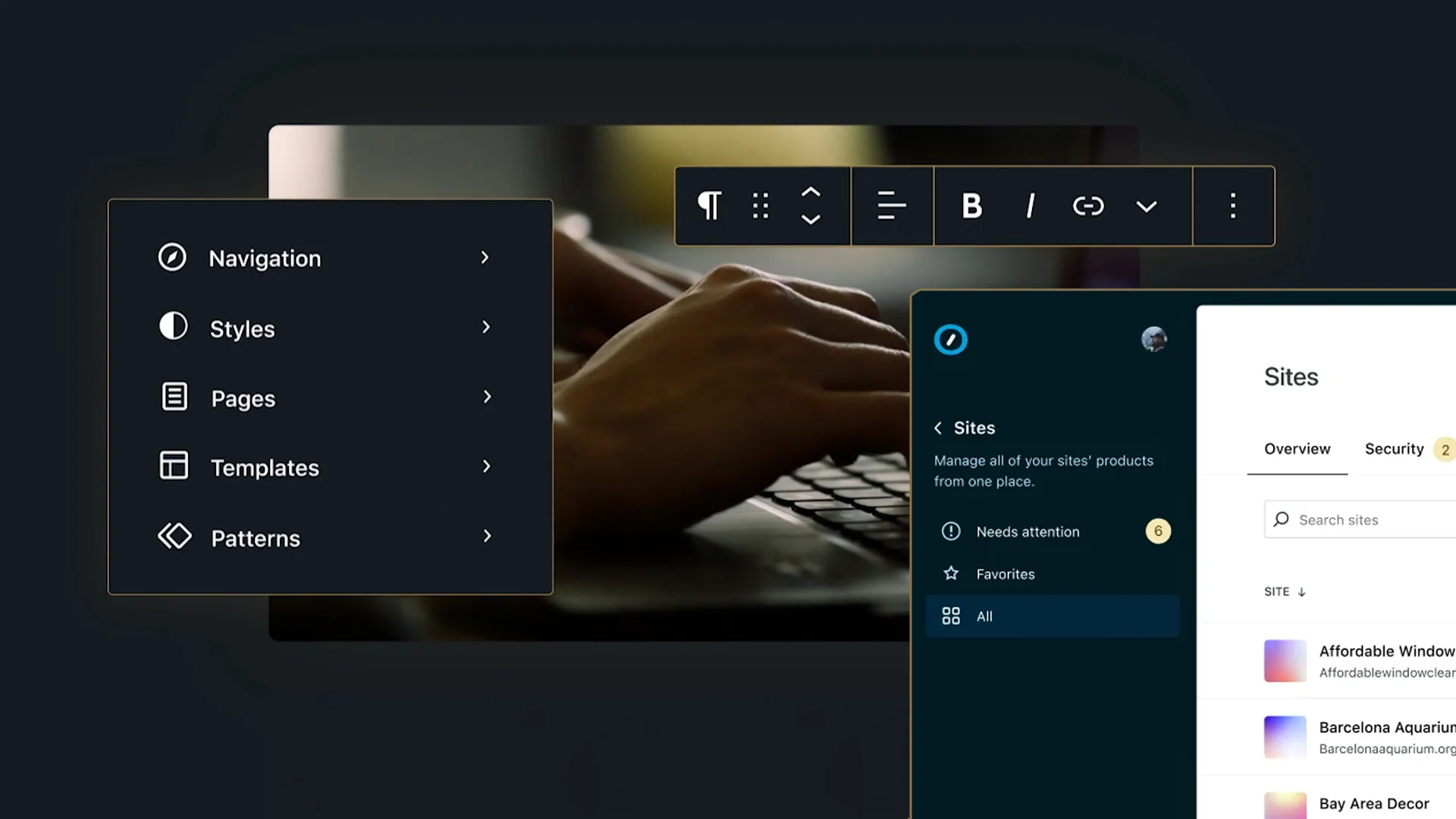Expand Styles with its chevron arrow
Image resolution: width=1456 pixels, height=819 pixels.
pyautogui.click(x=486, y=327)
